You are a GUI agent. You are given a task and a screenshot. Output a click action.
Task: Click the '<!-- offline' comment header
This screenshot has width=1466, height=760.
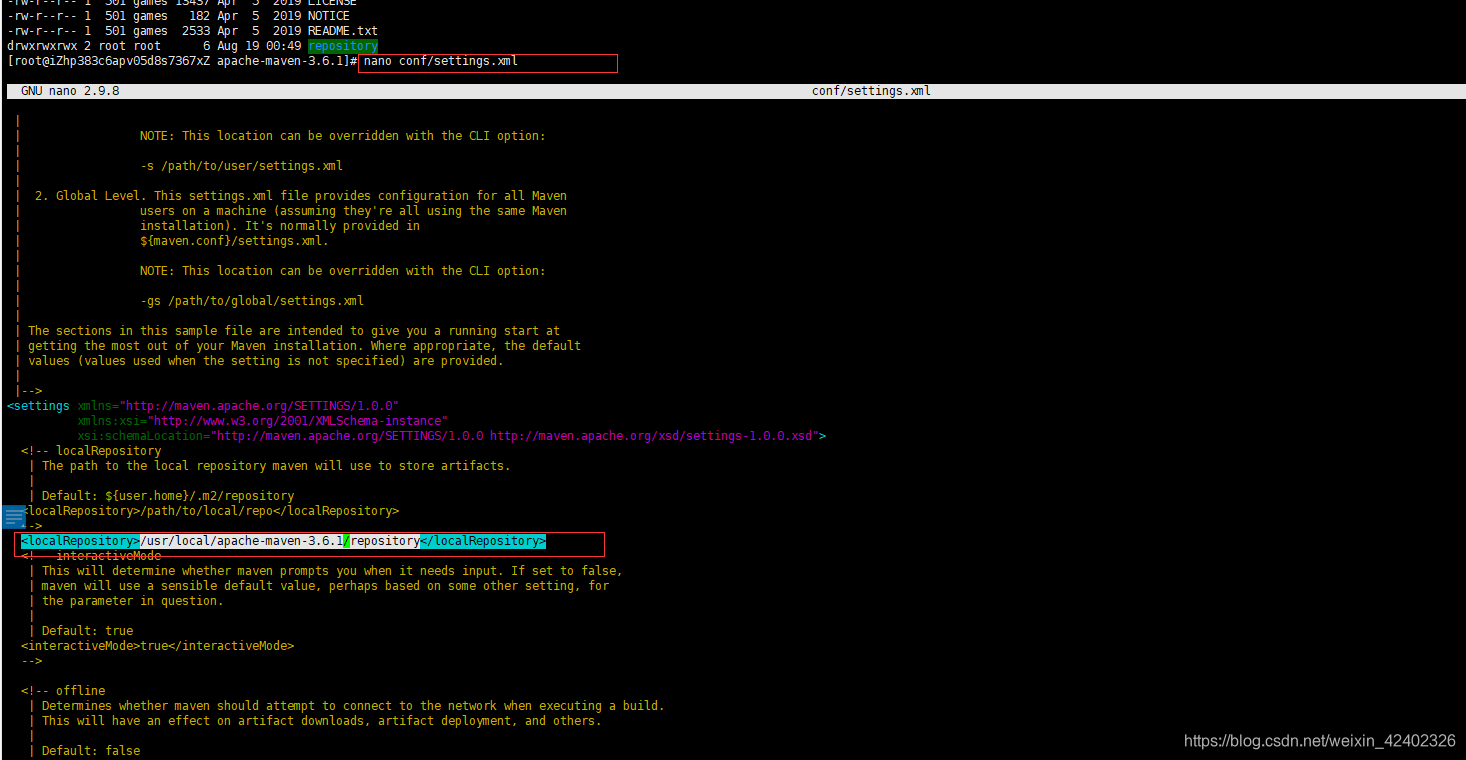(x=63, y=691)
